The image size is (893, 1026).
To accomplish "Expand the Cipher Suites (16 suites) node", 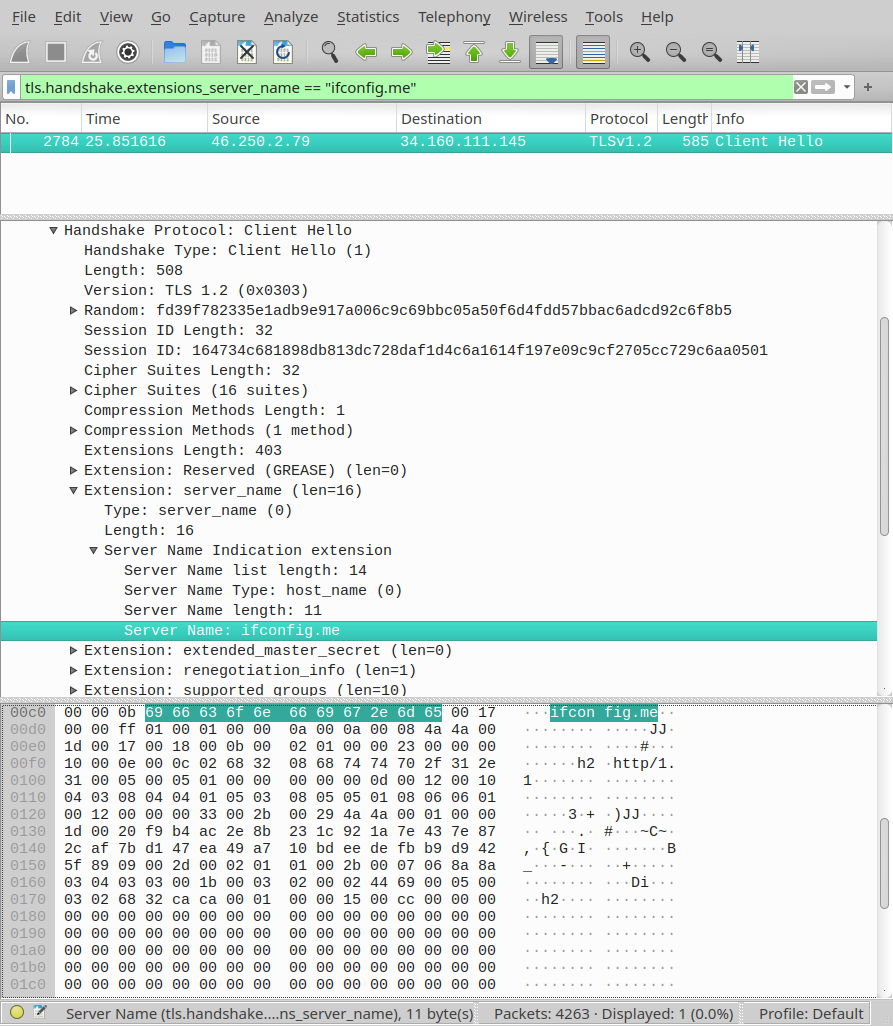I will tap(74, 390).
